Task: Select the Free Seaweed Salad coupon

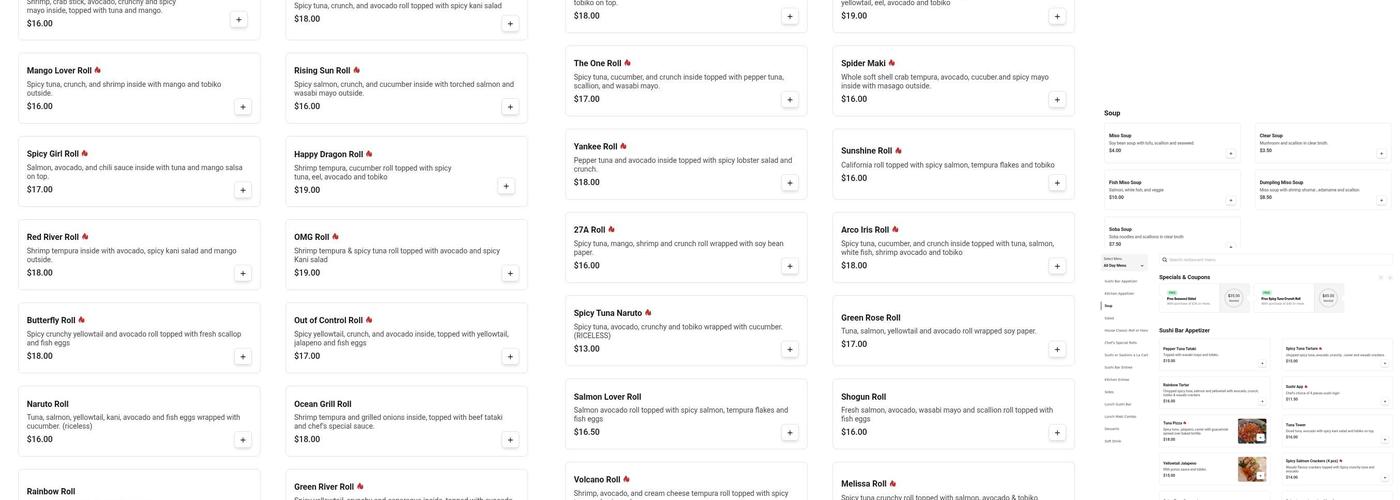Action: [1190, 298]
